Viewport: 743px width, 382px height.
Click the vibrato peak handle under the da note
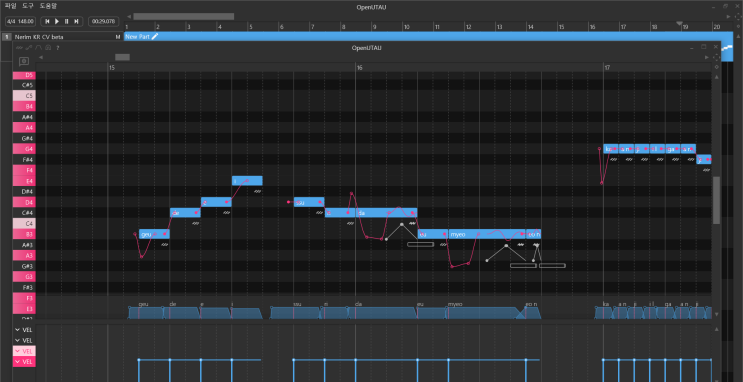(402, 224)
